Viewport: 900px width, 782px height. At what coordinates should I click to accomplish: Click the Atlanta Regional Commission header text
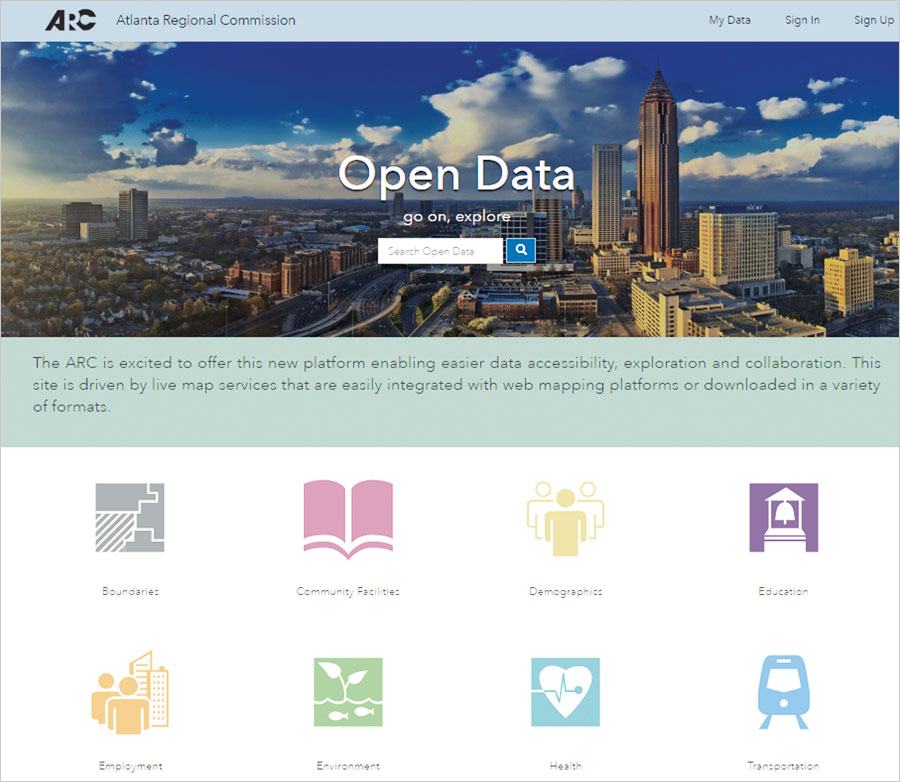click(205, 19)
